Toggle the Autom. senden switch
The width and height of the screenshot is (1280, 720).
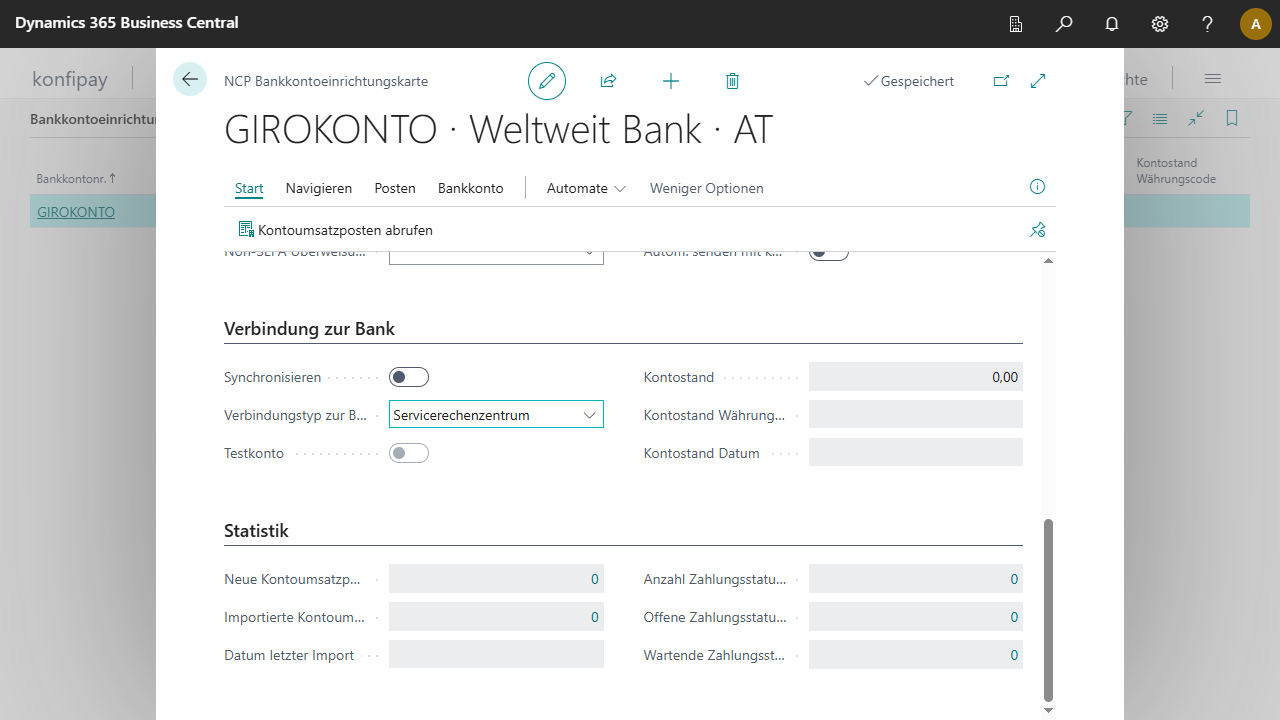point(828,254)
